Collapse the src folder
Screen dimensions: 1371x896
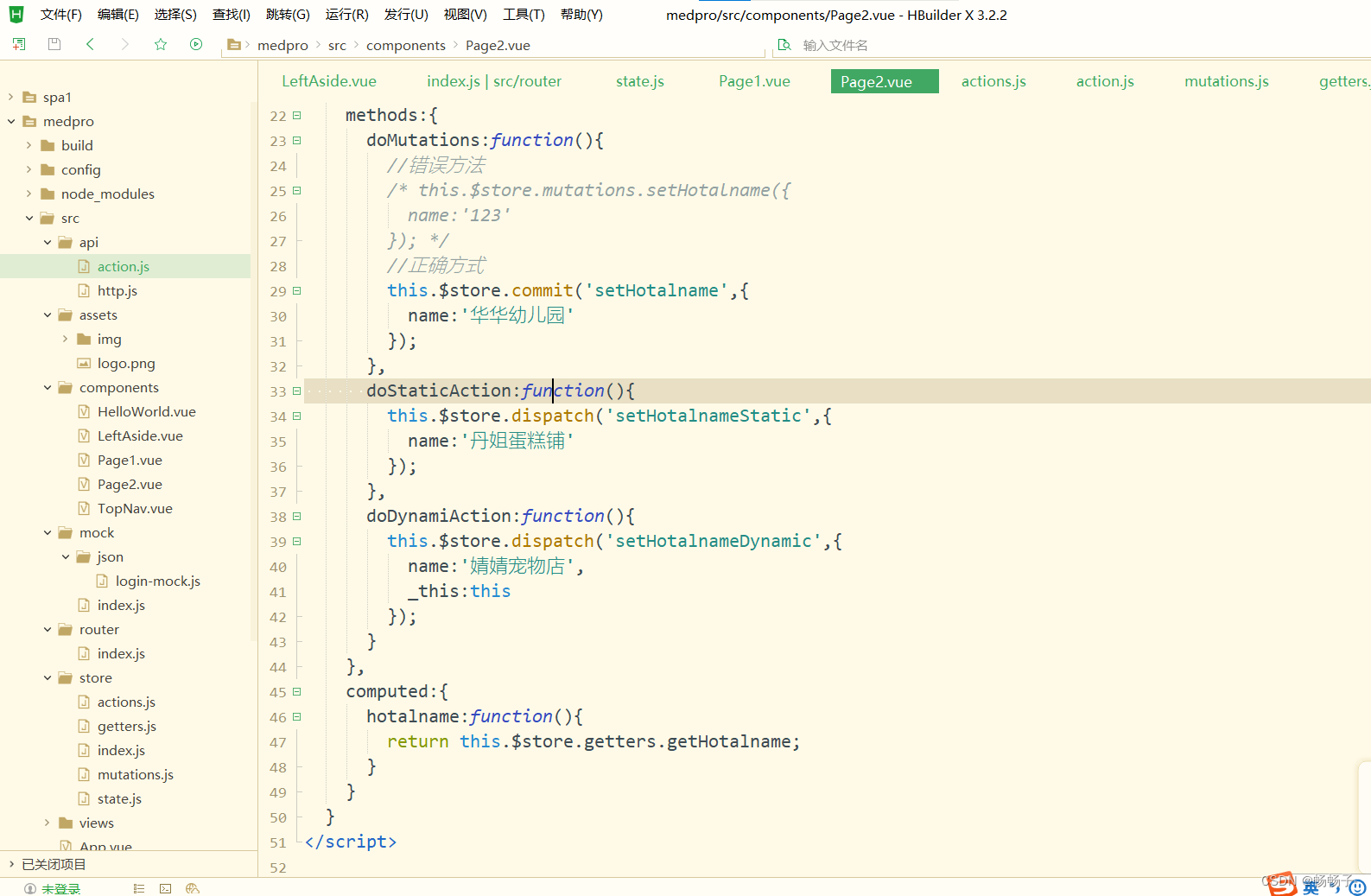[x=29, y=218]
